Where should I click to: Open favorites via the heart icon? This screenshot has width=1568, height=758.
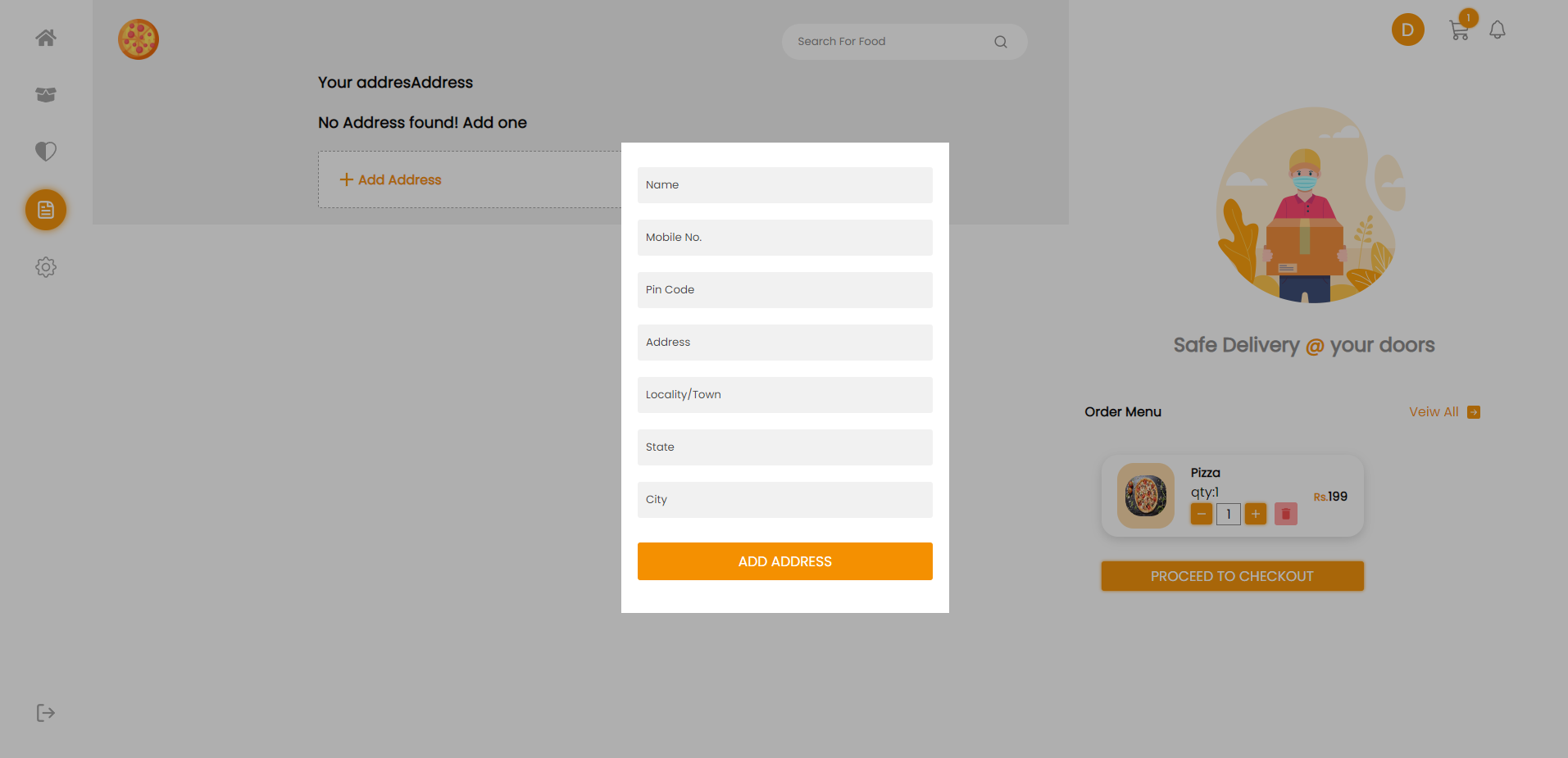(46, 152)
